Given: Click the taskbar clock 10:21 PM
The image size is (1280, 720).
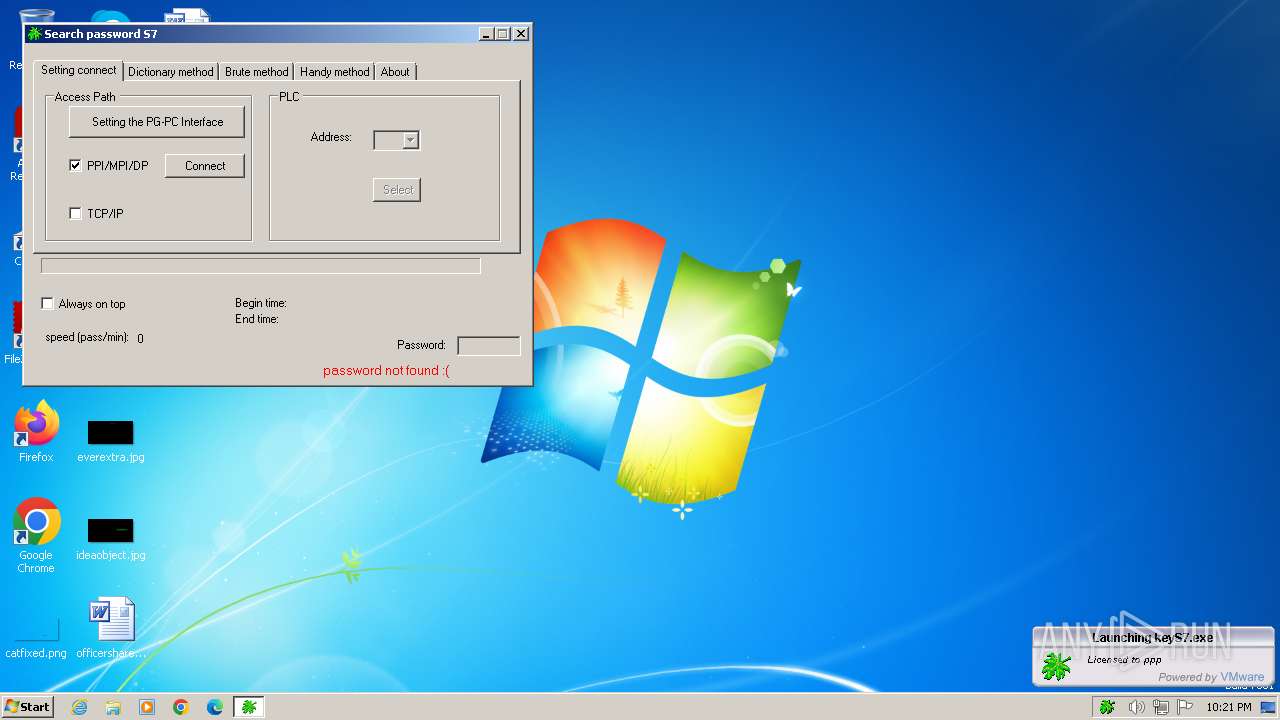Looking at the screenshot, I should pyautogui.click(x=1229, y=707).
